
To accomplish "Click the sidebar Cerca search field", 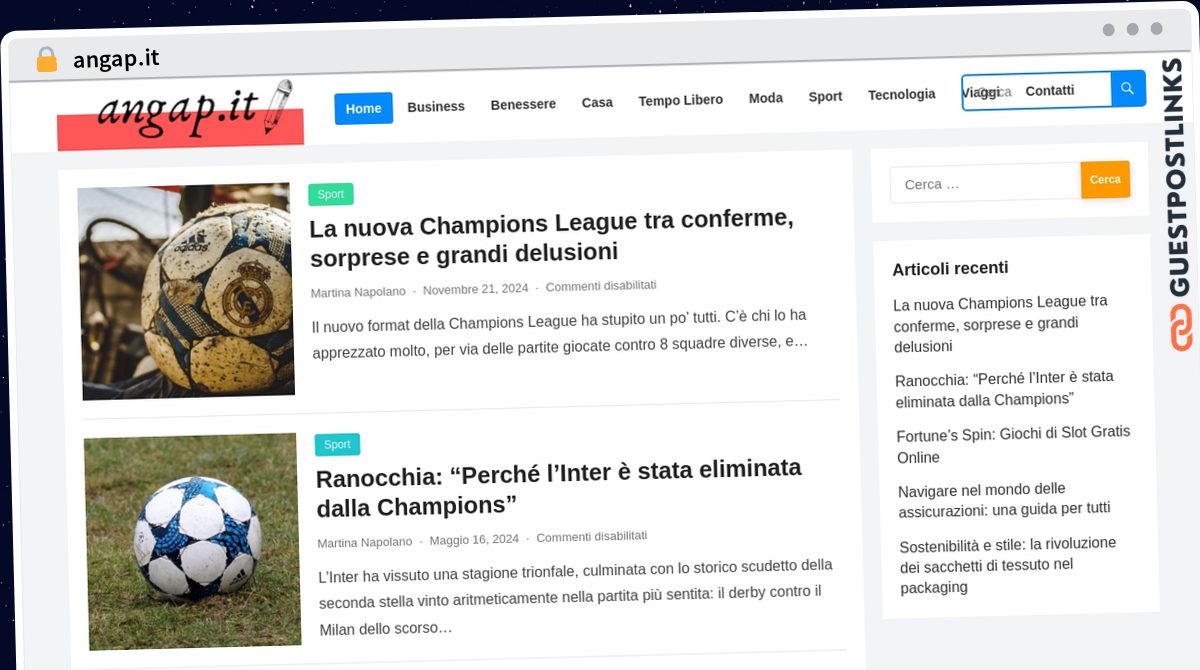I will pos(986,183).
